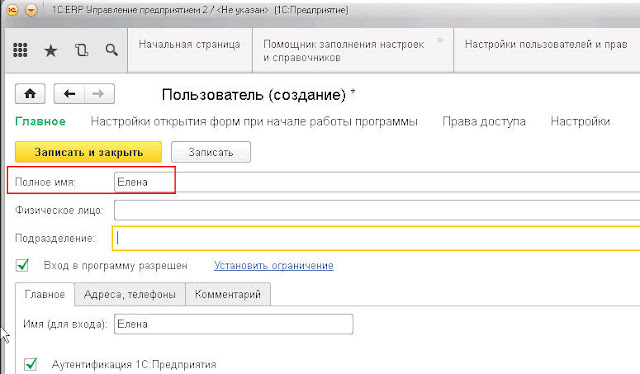
Task: Click the Полное имя field
Action: [377, 182]
